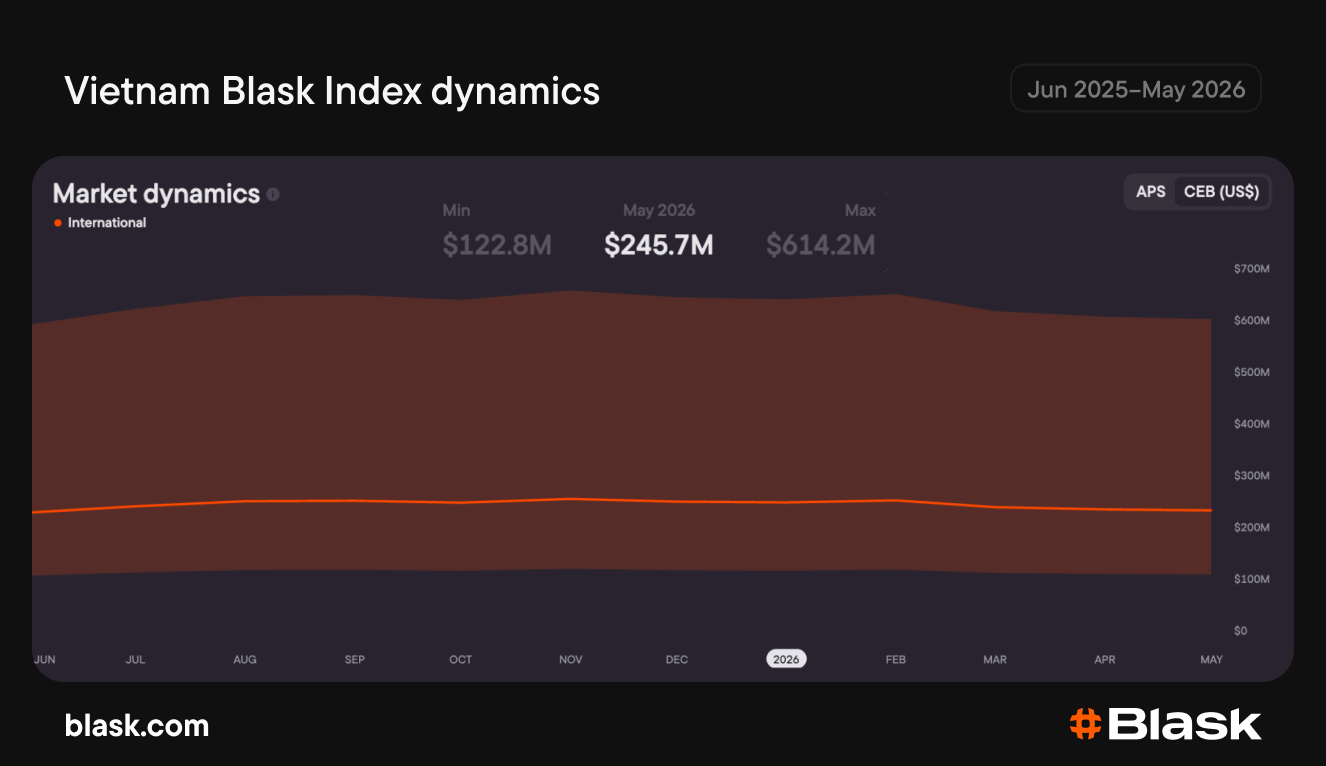Click the OCT label on the x-axis
This screenshot has width=1326, height=766.
pos(461,660)
